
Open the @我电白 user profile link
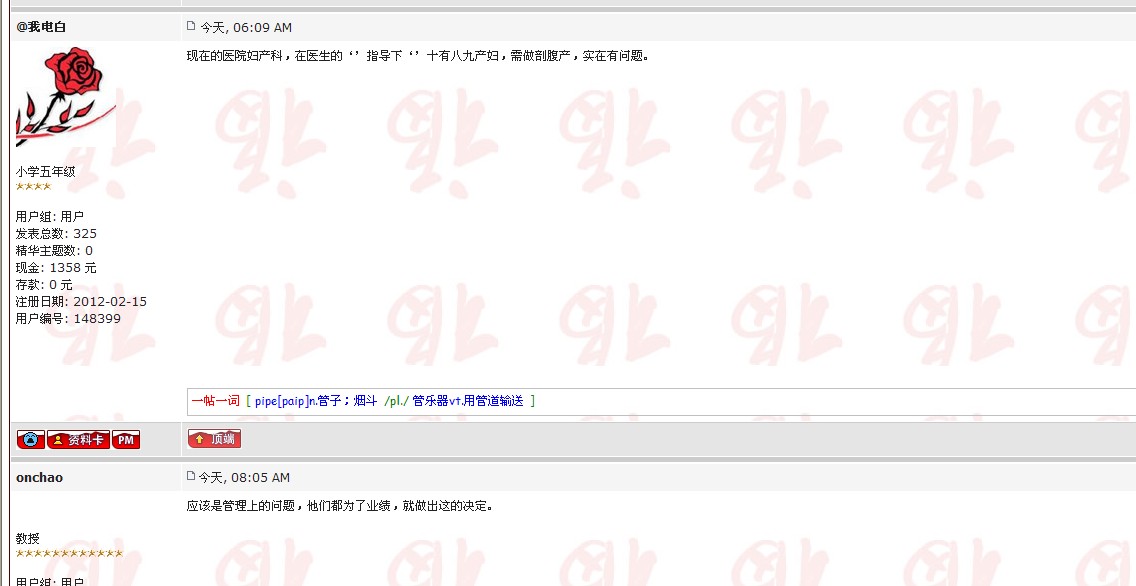[41, 27]
